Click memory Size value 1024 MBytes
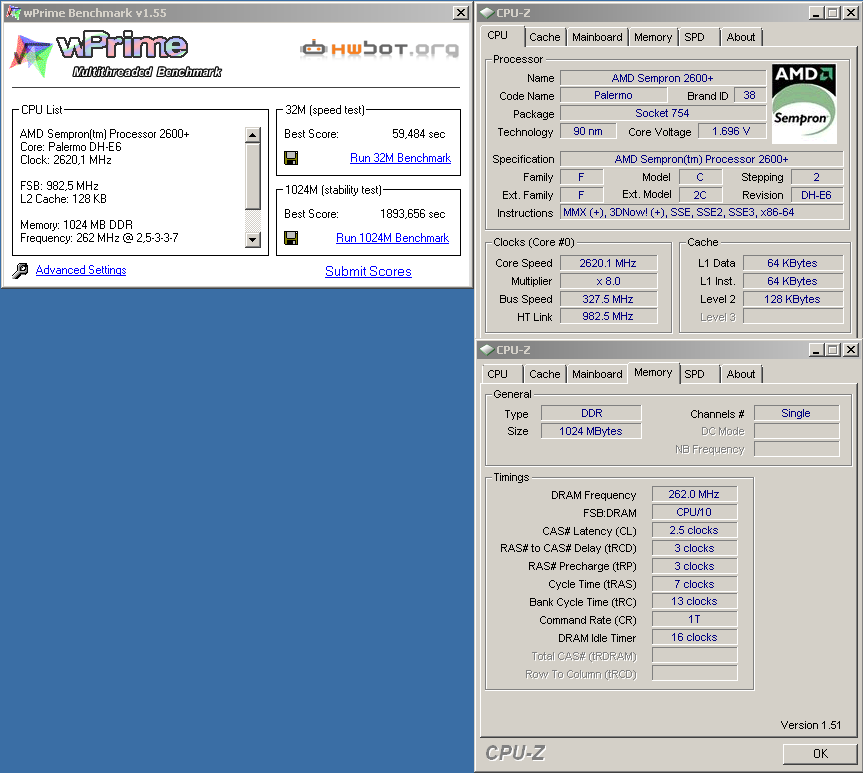863x773 pixels. point(591,431)
